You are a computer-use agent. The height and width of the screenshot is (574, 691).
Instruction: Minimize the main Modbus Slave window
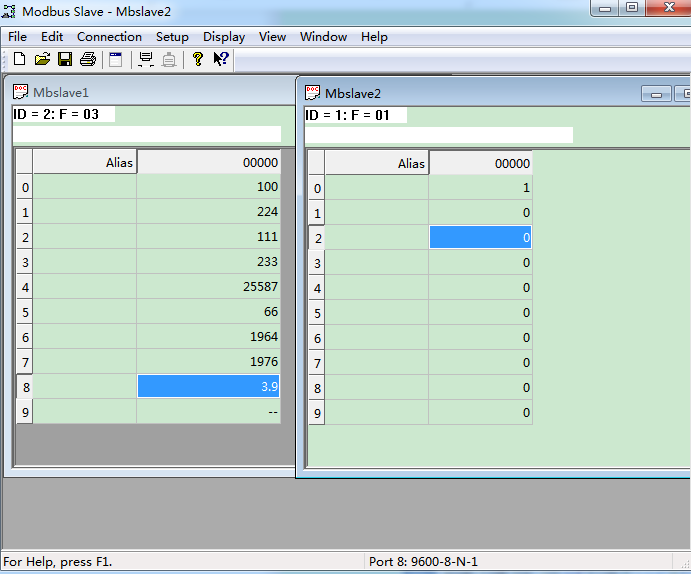(x=605, y=8)
